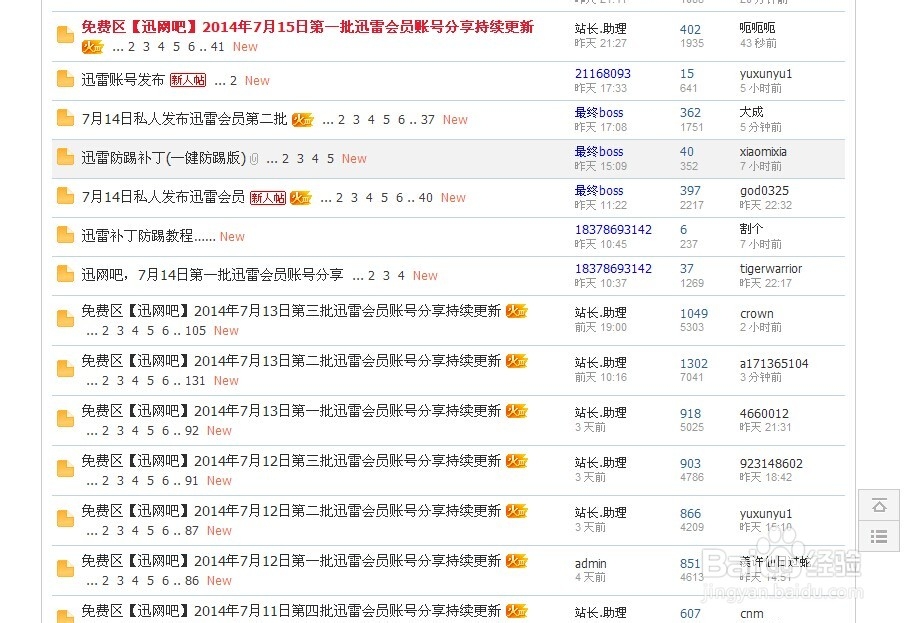Click reply count 918
The width and height of the screenshot is (914, 623).
(x=690, y=414)
